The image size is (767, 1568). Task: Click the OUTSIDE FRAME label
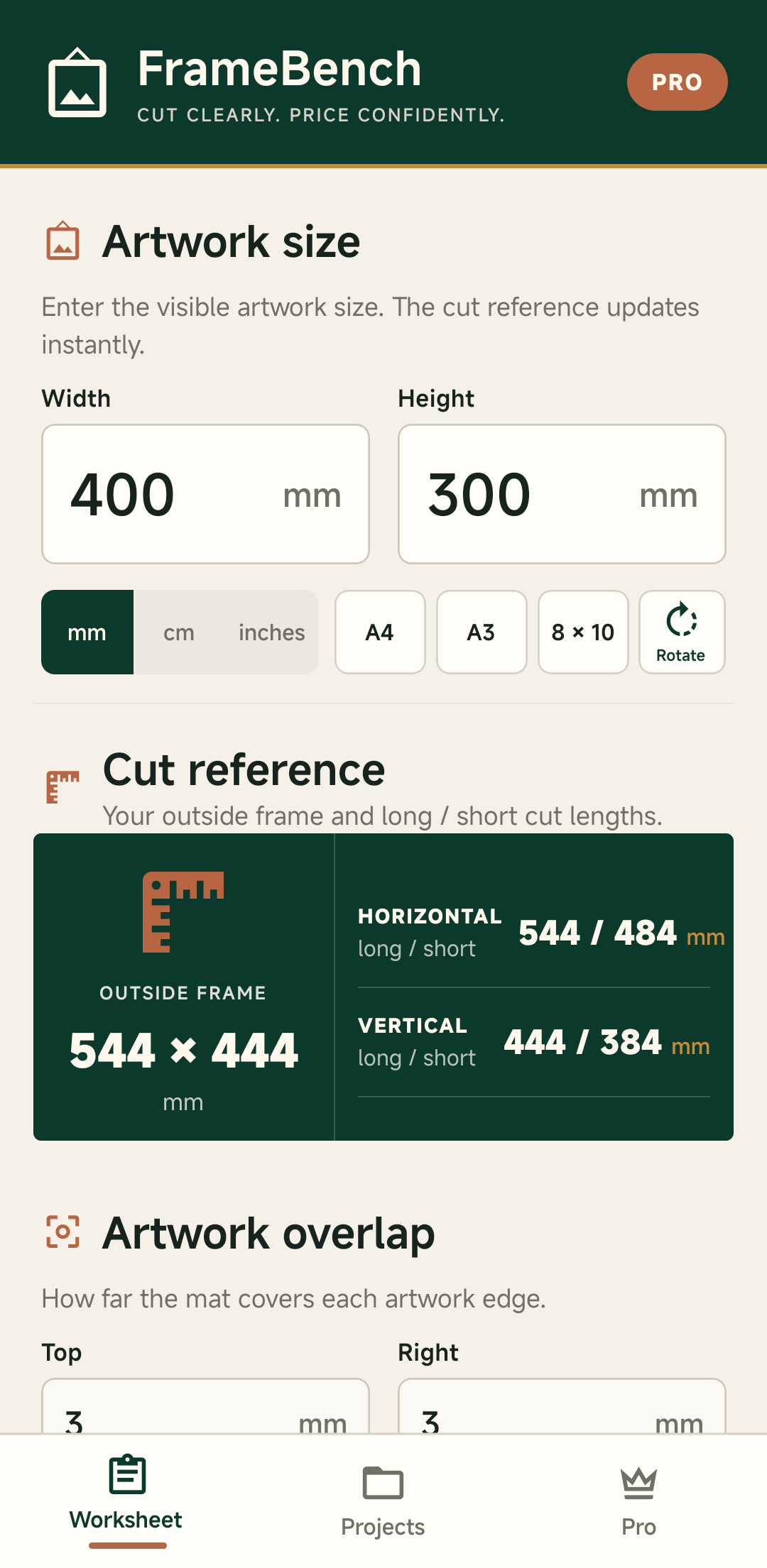[x=183, y=993]
